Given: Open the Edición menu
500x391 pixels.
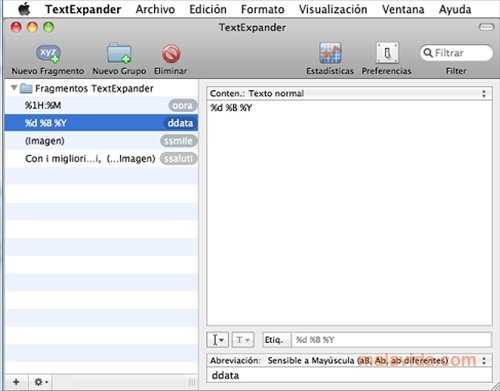Looking at the screenshot, I should [x=208, y=9].
